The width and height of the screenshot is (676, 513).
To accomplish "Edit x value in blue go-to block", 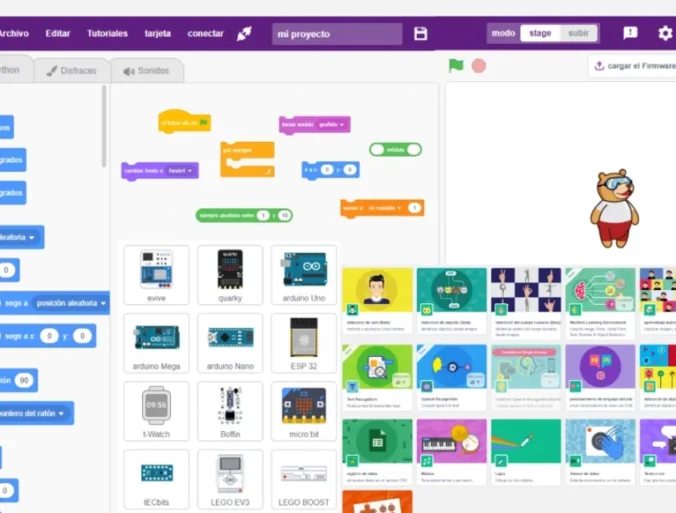I will pyautogui.click(x=327, y=169).
